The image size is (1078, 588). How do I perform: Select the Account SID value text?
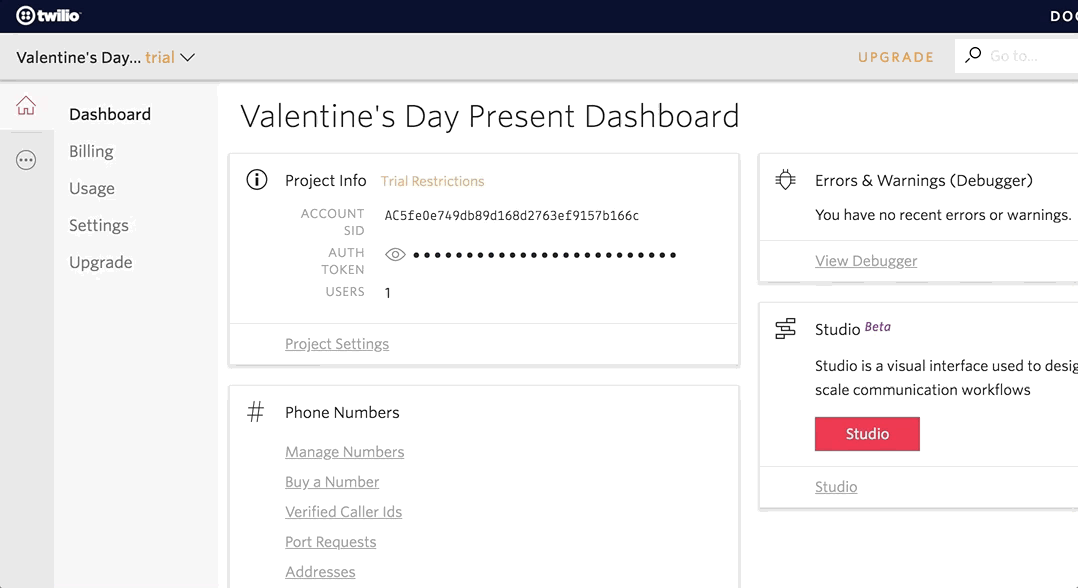point(512,216)
